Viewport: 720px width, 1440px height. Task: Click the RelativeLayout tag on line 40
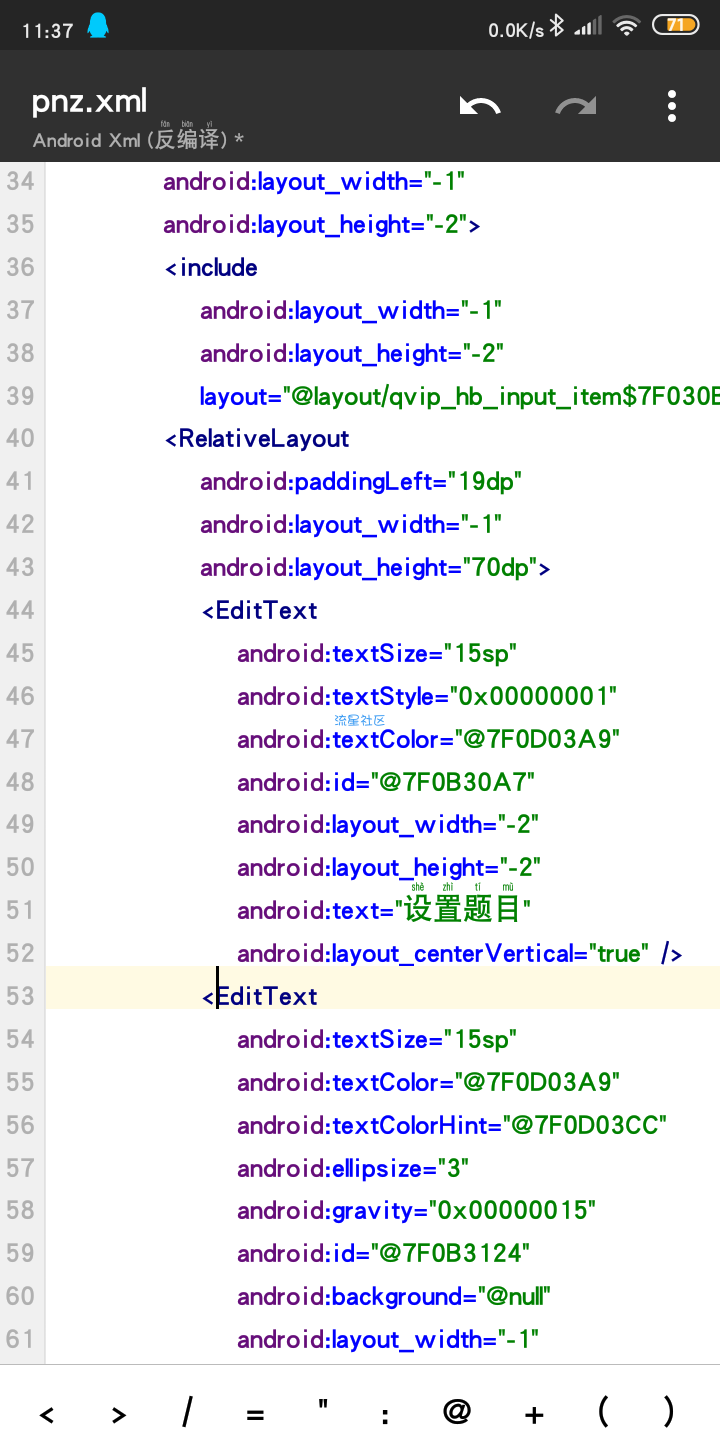(x=263, y=438)
